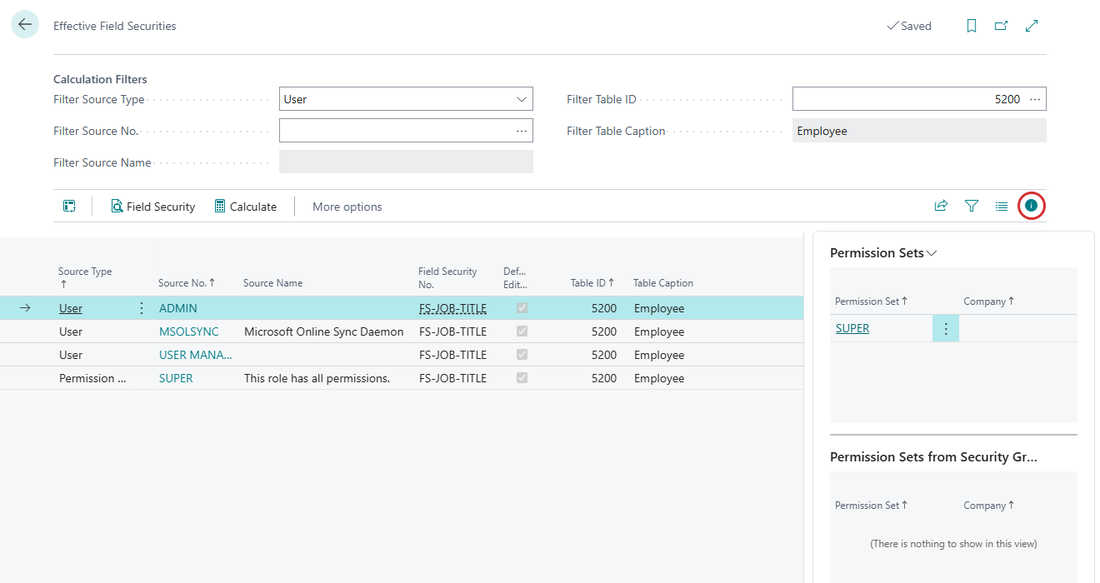Open SUPER link in main list
Screen dimensions: 1100x583
pos(176,377)
